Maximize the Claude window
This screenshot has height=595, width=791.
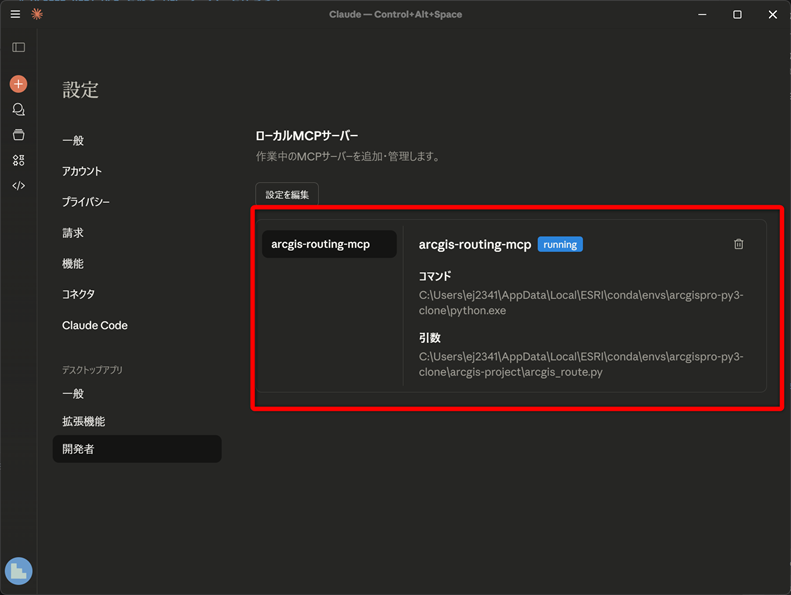point(737,14)
